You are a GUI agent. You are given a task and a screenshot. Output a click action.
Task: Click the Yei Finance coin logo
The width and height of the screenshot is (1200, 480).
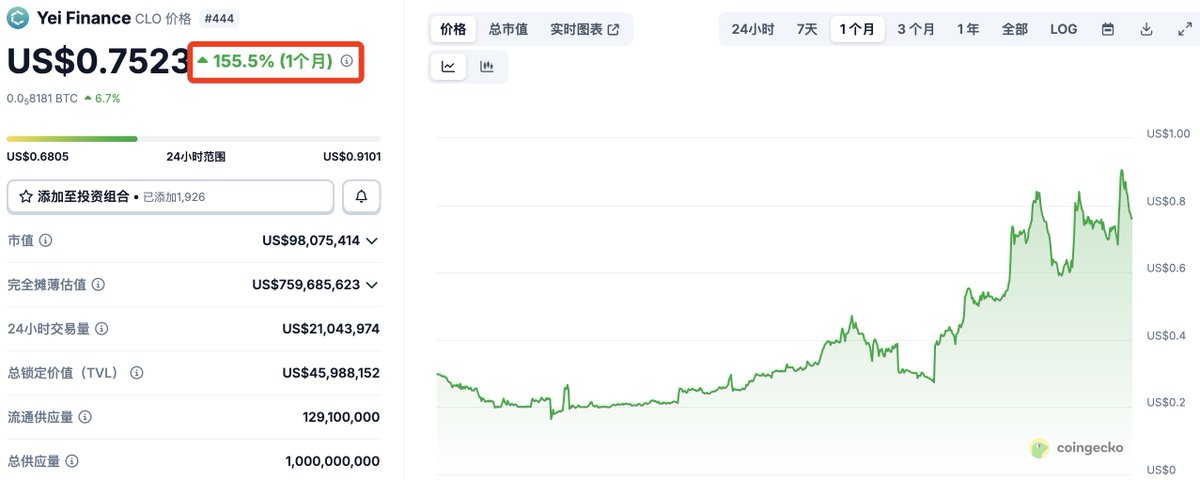coord(17,18)
